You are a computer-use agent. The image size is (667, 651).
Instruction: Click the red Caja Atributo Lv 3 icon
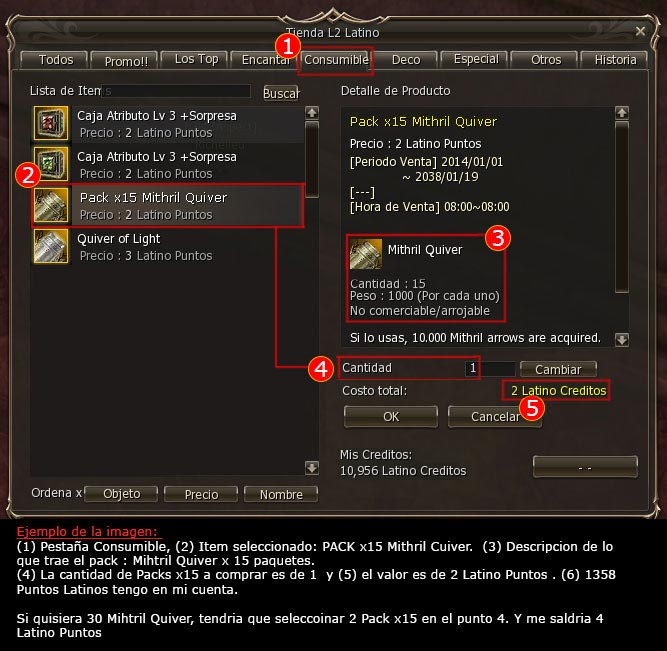click(x=51, y=123)
